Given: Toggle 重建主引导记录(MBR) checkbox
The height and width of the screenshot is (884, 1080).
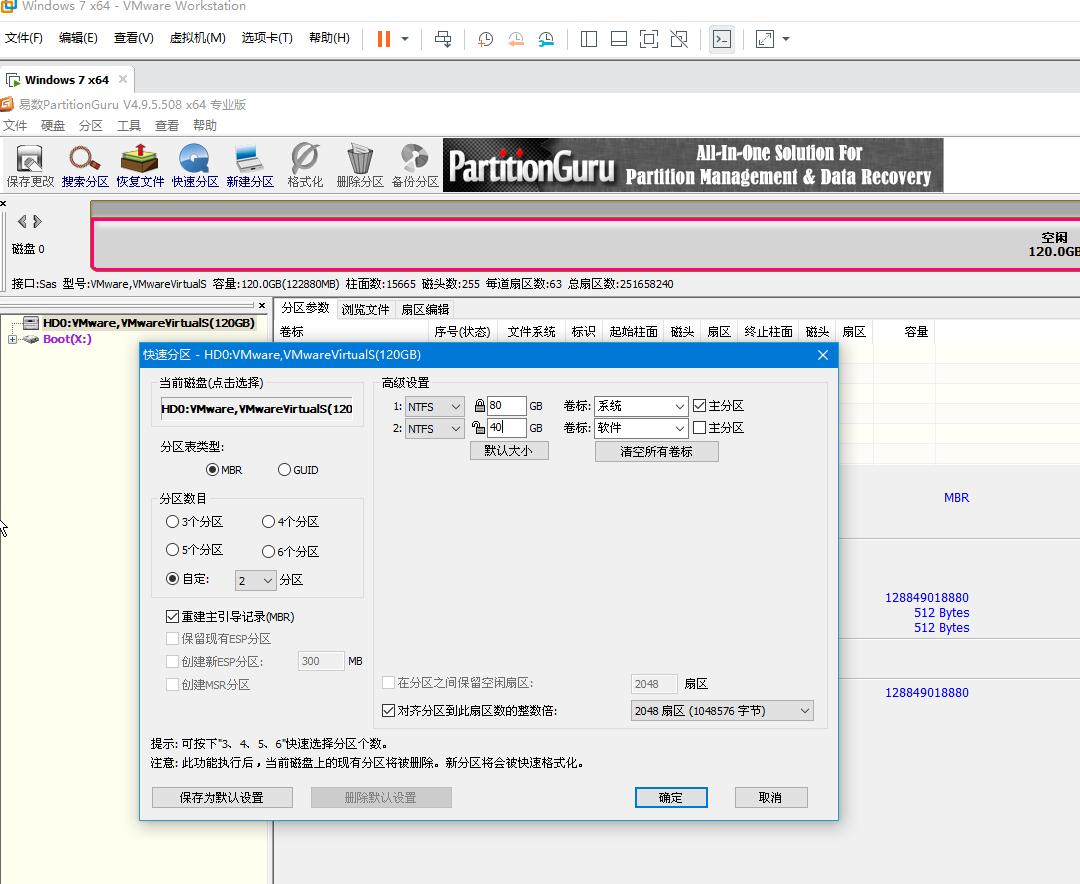Looking at the screenshot, I should (x=172, y=617).
